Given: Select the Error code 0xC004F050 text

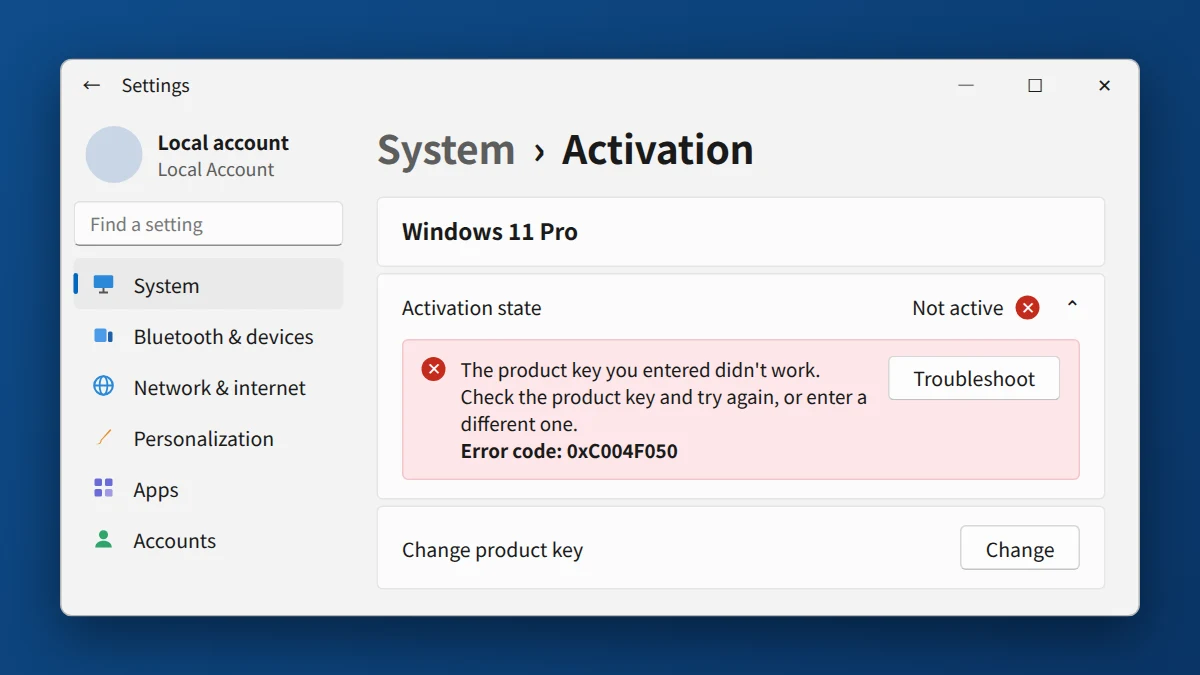Looking at the screenshot, I should 569,451.
